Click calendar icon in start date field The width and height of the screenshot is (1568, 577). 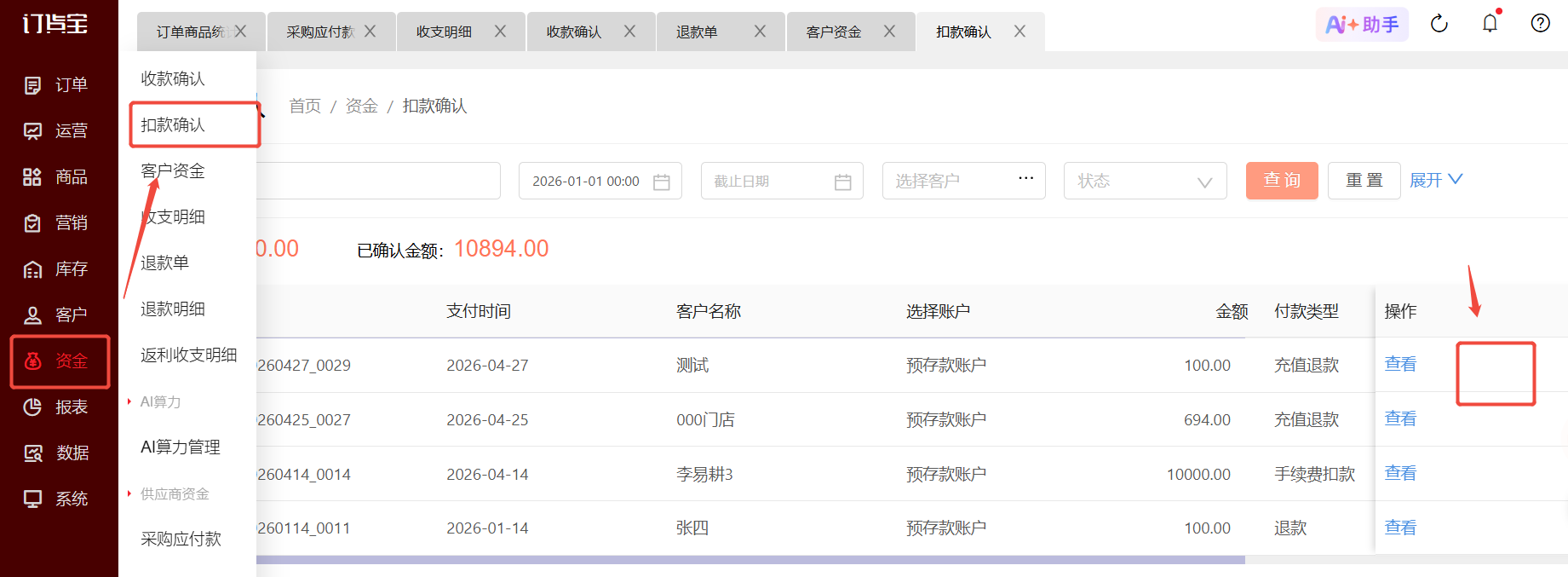coord(662,182)
